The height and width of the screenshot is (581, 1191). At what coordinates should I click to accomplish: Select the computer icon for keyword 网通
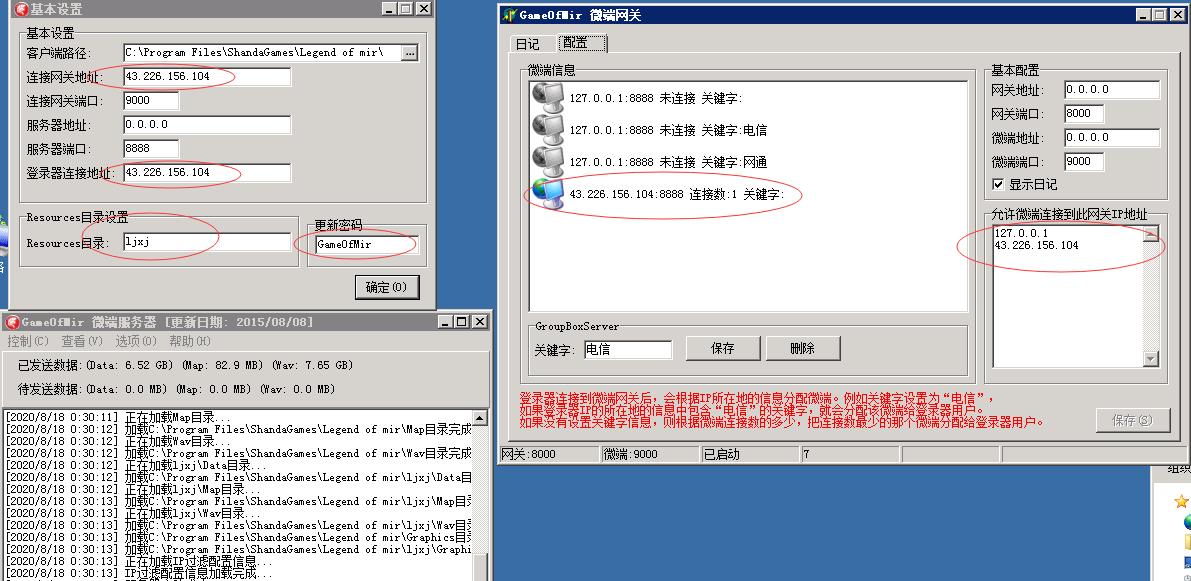[x=548, y=162]
